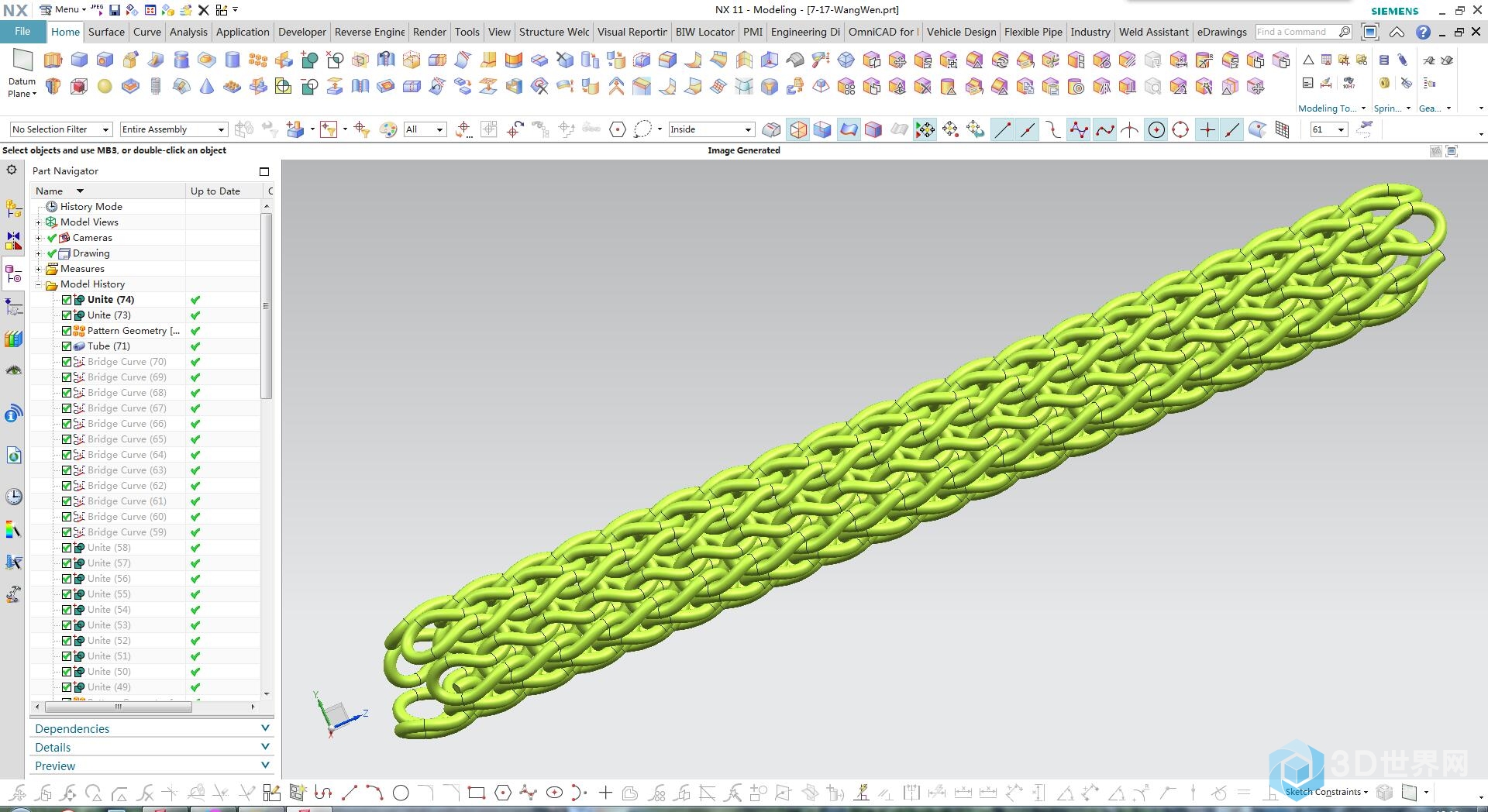Screen dimensions: 1488x812
Task: Click the color palette filter icon
Action: 388,129
